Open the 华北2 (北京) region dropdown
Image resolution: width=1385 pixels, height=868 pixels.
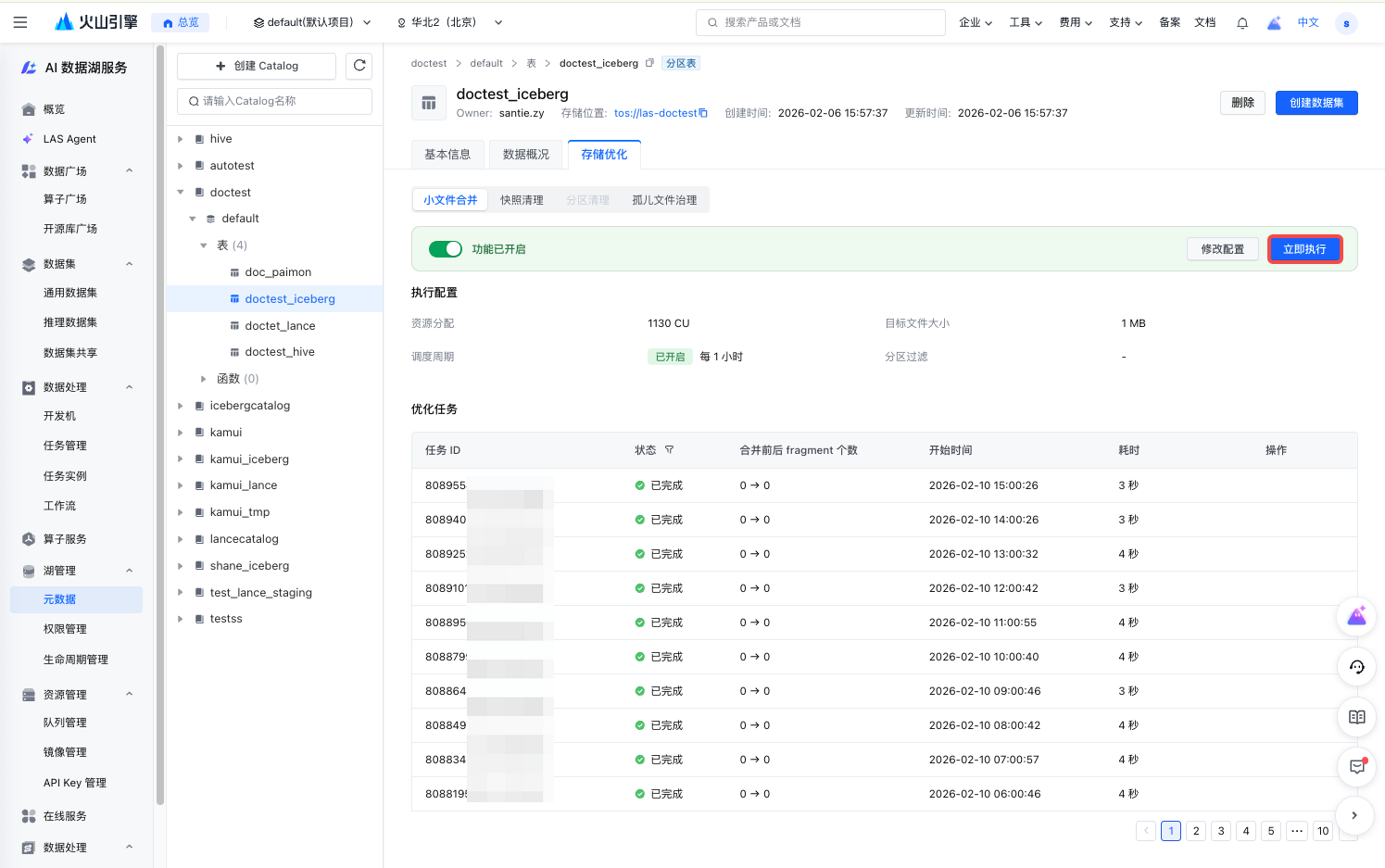pos(449,22)
